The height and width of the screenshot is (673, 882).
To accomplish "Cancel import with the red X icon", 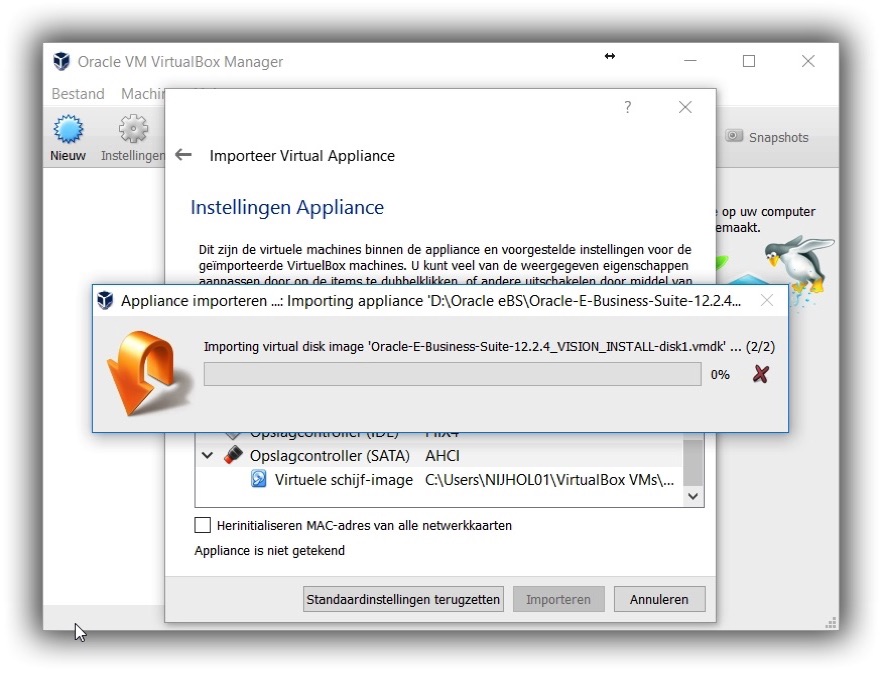I will (x=760, y=374).
